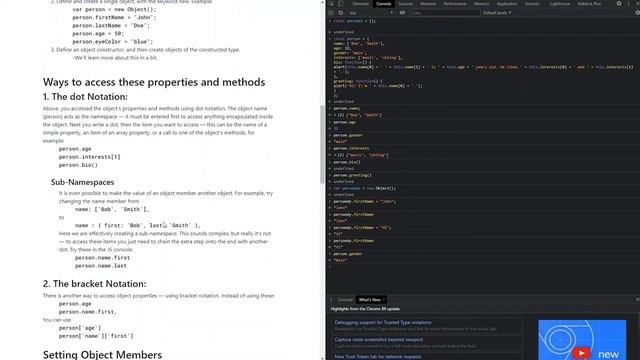The width and height of the screenshot is (640, 360).
Task: Click the '1. The dot Notation:' heading
Action: (85, 97)
